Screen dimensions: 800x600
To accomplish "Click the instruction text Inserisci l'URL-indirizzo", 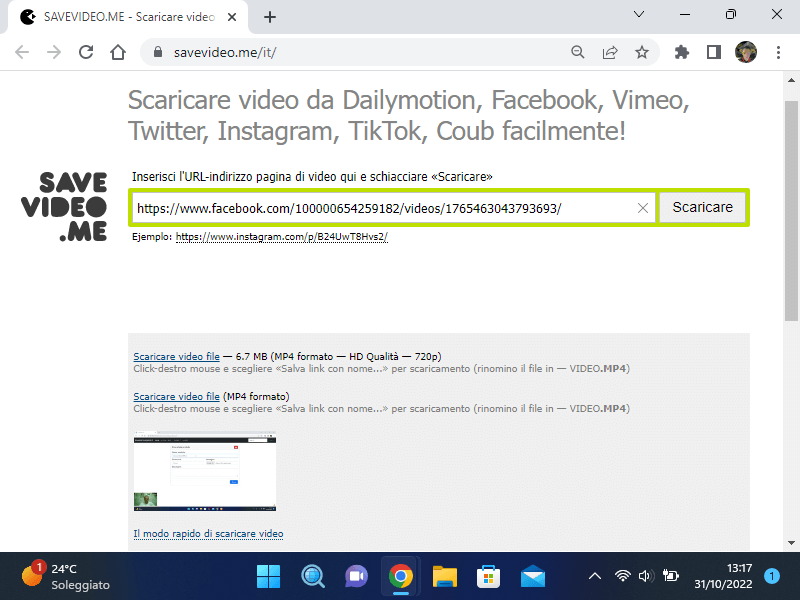I will click(312, 177).
